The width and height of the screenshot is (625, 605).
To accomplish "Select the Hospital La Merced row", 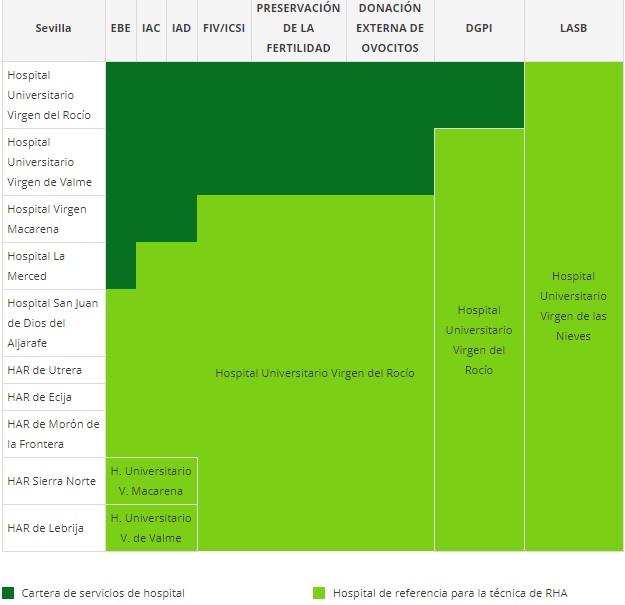I will 53,266.
